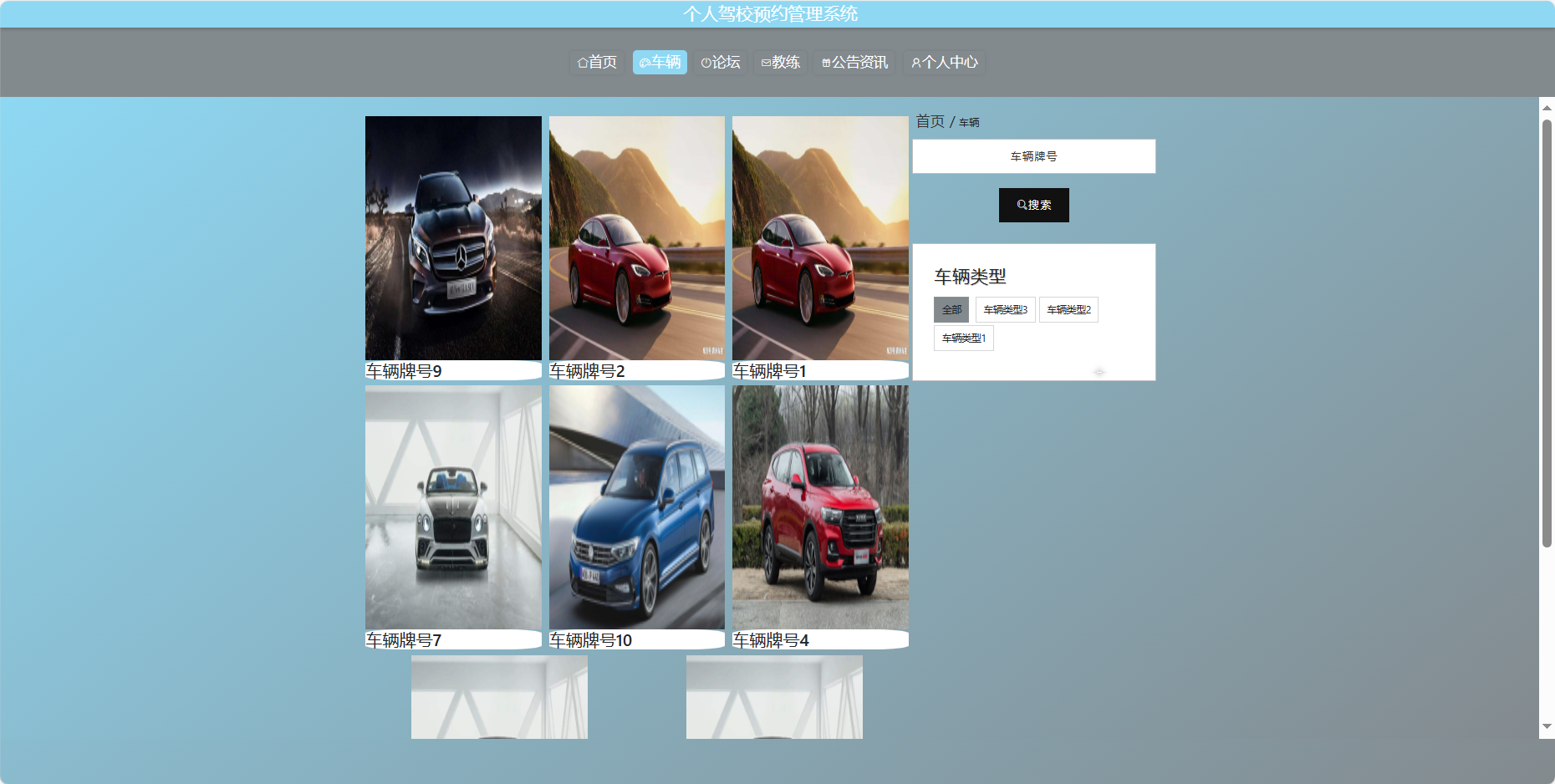Image resolution: width=1555 pixels, height=784 pixels.
Task: Click the scrollbar down arrow
Action: [1547, 727]
